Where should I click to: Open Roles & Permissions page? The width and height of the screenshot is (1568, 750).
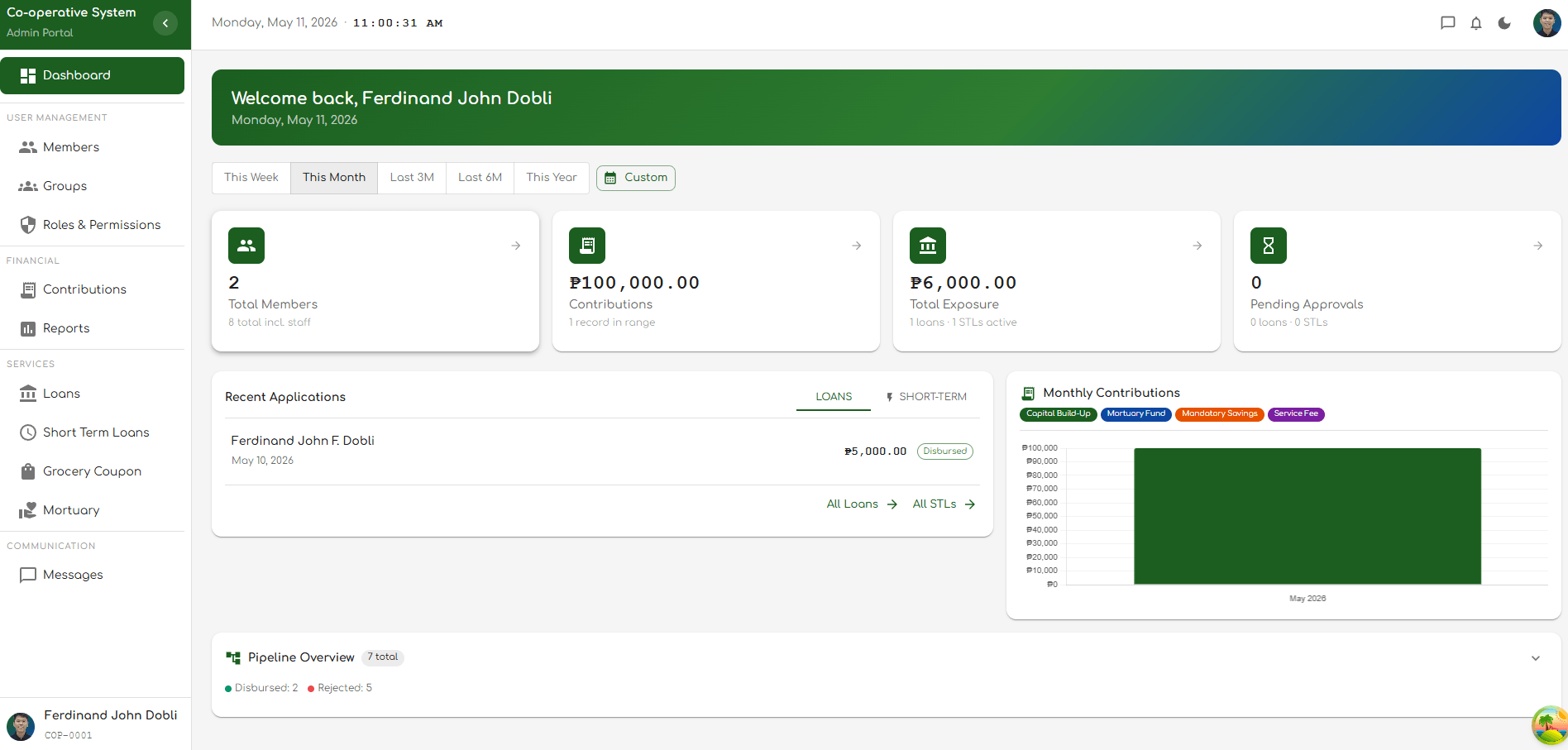(93, 225)
